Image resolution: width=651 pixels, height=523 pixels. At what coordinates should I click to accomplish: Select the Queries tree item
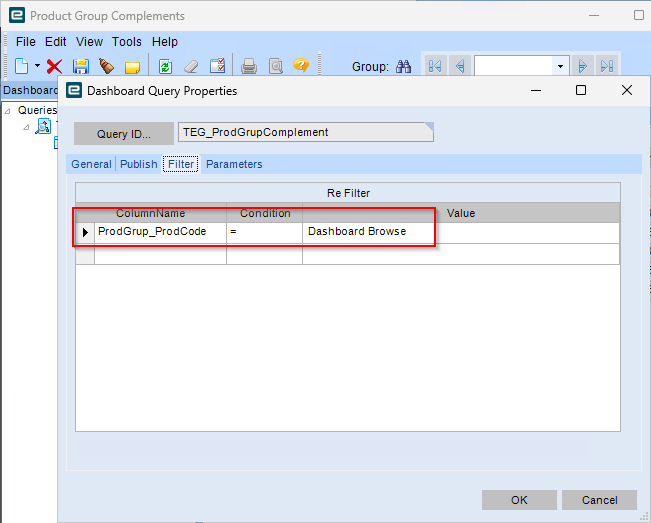tap(37, 110)
